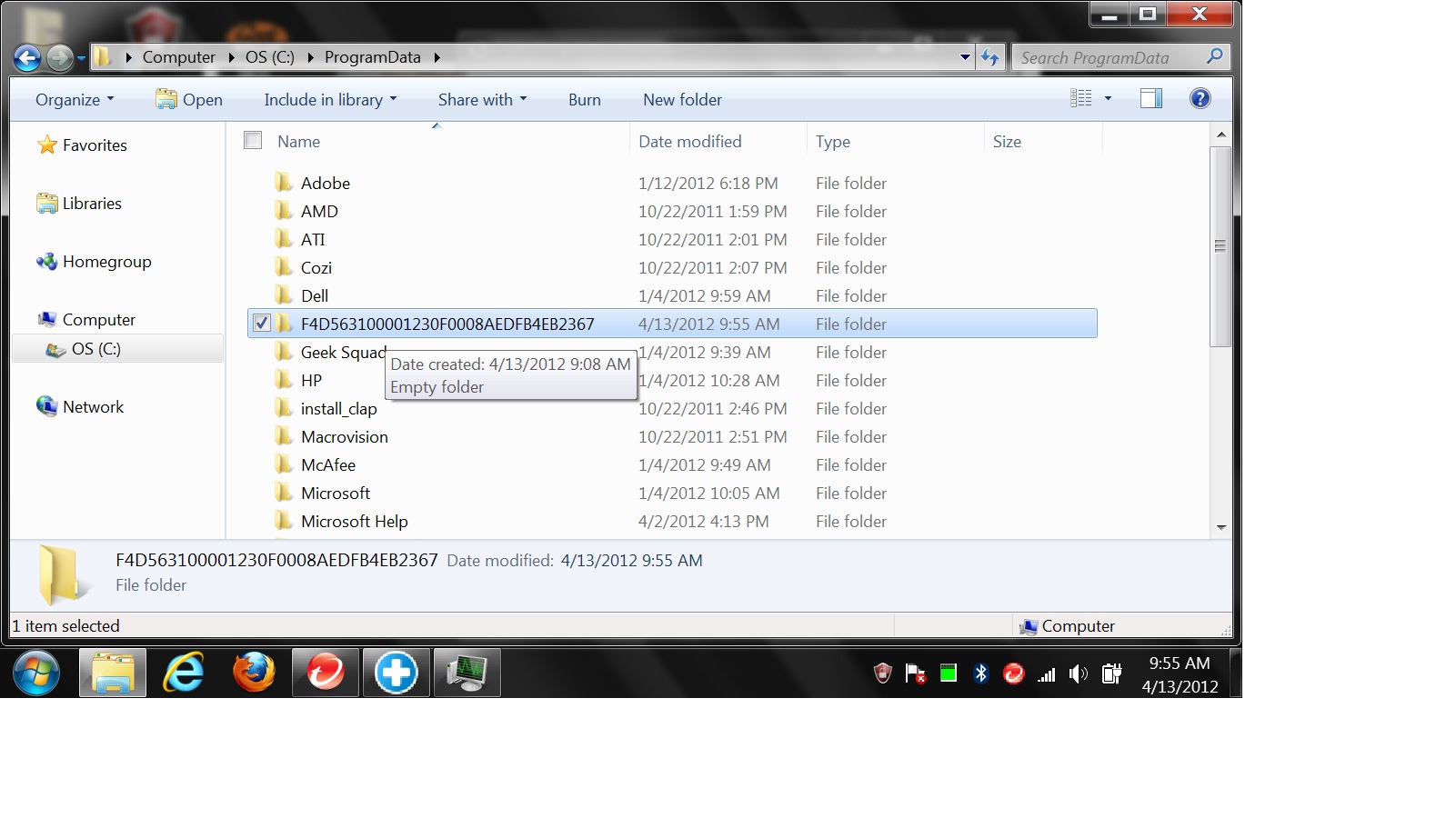This screenshot has height=818, width=1456.
Task: Click the Back navigation arrow
Action: point(27,58)
